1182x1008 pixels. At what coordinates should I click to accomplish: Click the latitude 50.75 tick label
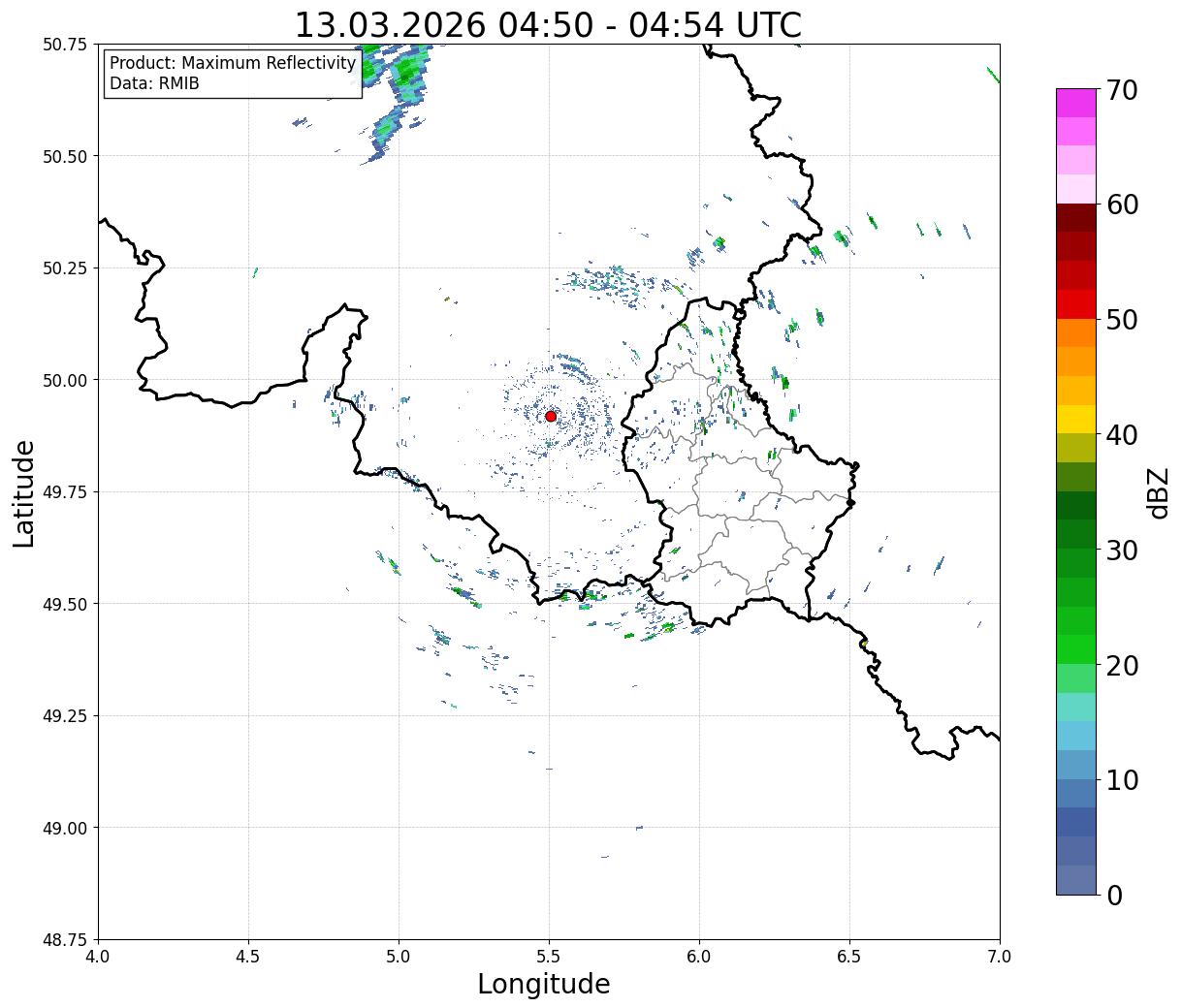pyautogui.click(x=66, y=45)
